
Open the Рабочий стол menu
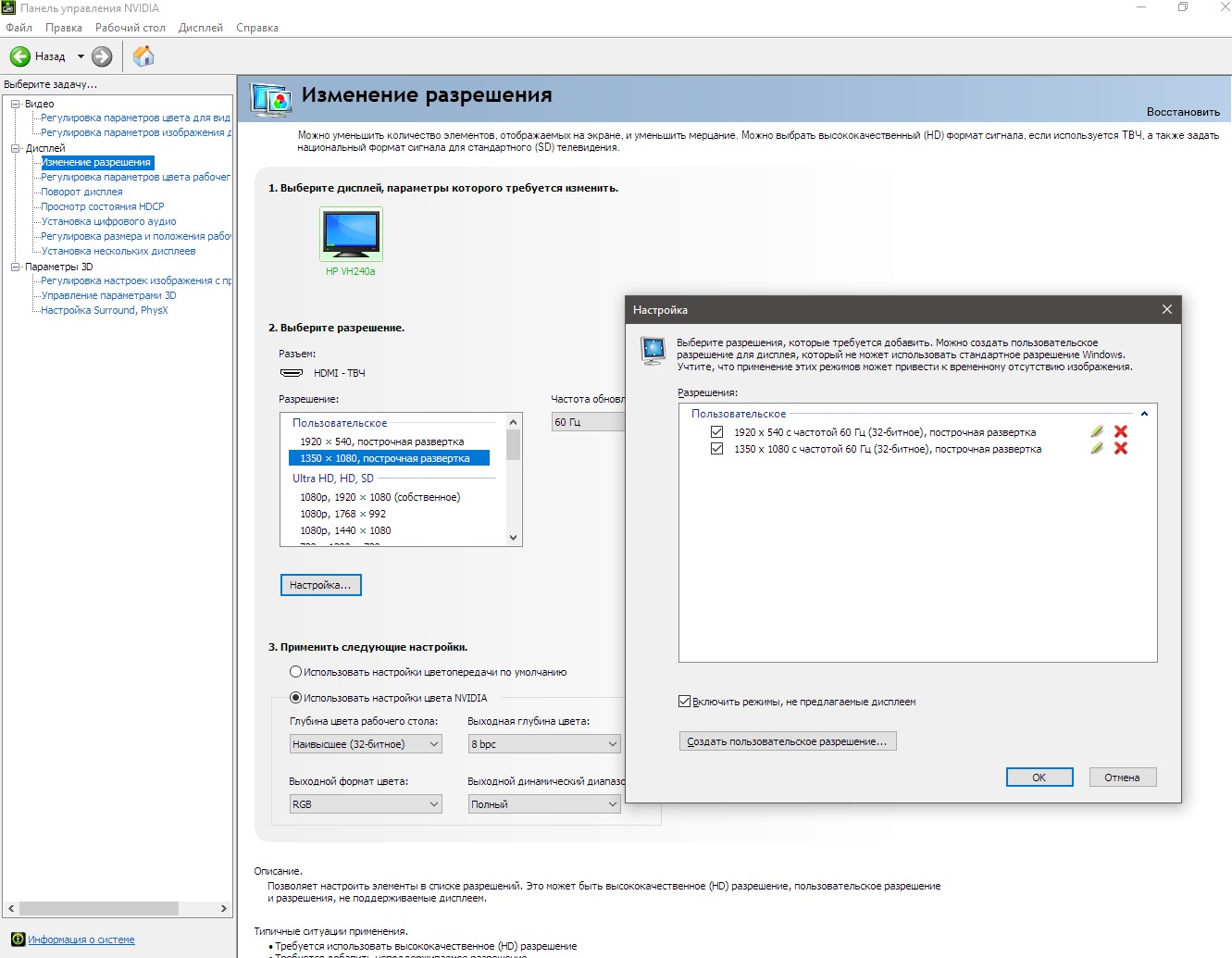[x=131, y=28]
